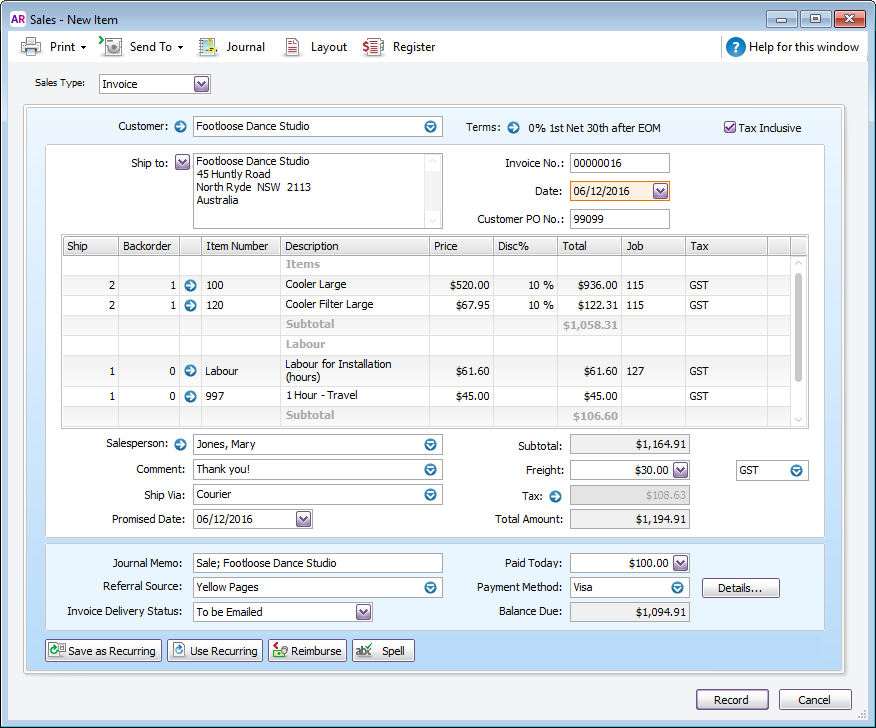The image size is (876, 728).
Task: Click the Use Recurring button
Action: [x=215, y=650]
